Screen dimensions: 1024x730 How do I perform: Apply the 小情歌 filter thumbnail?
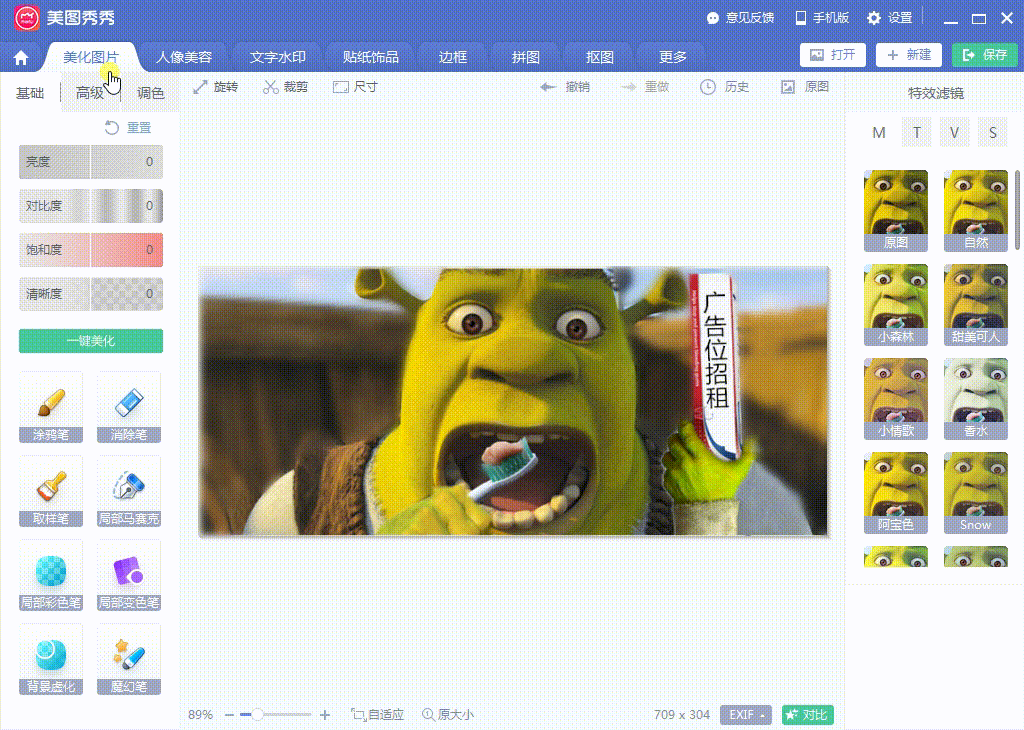click(x=895, y=398)
